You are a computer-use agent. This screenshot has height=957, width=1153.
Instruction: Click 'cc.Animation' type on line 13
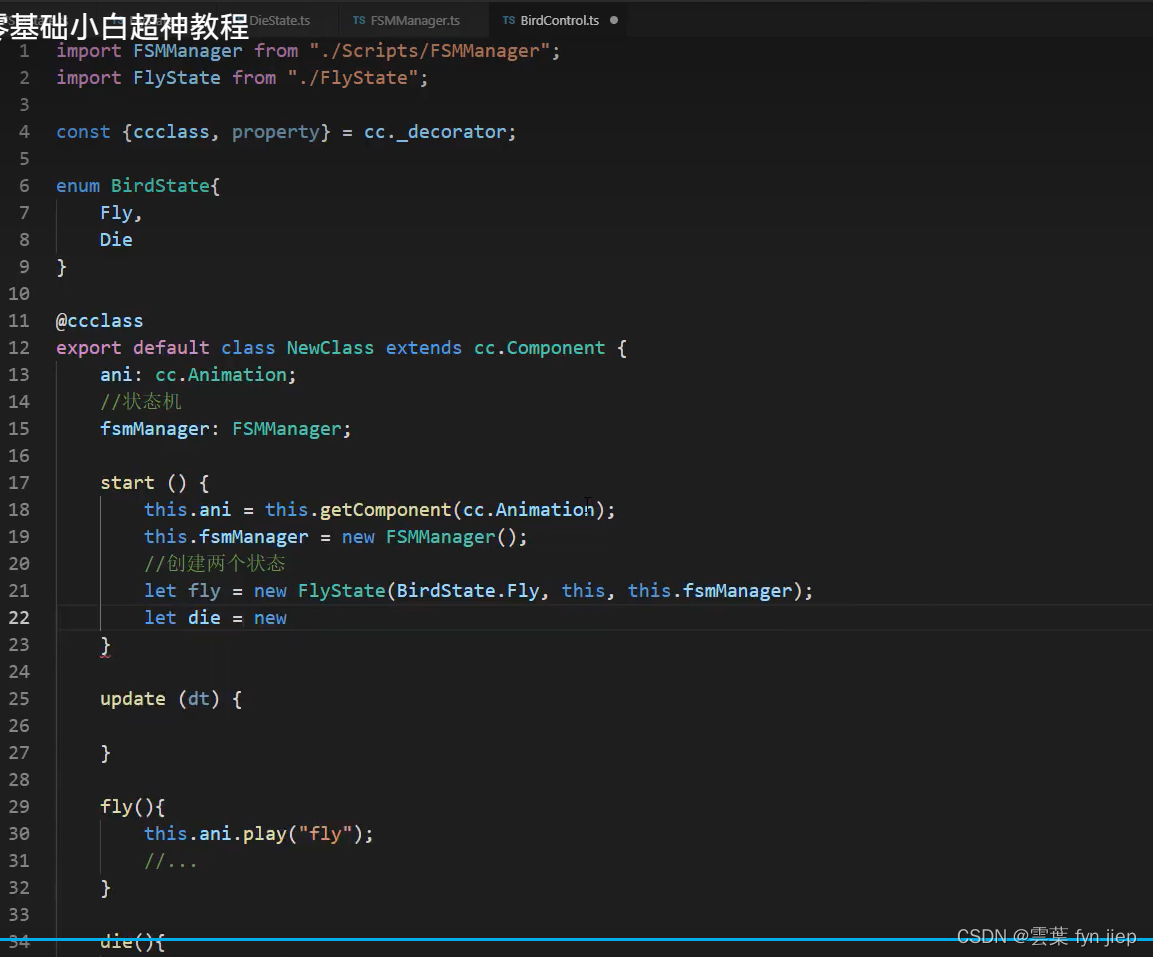221,375
